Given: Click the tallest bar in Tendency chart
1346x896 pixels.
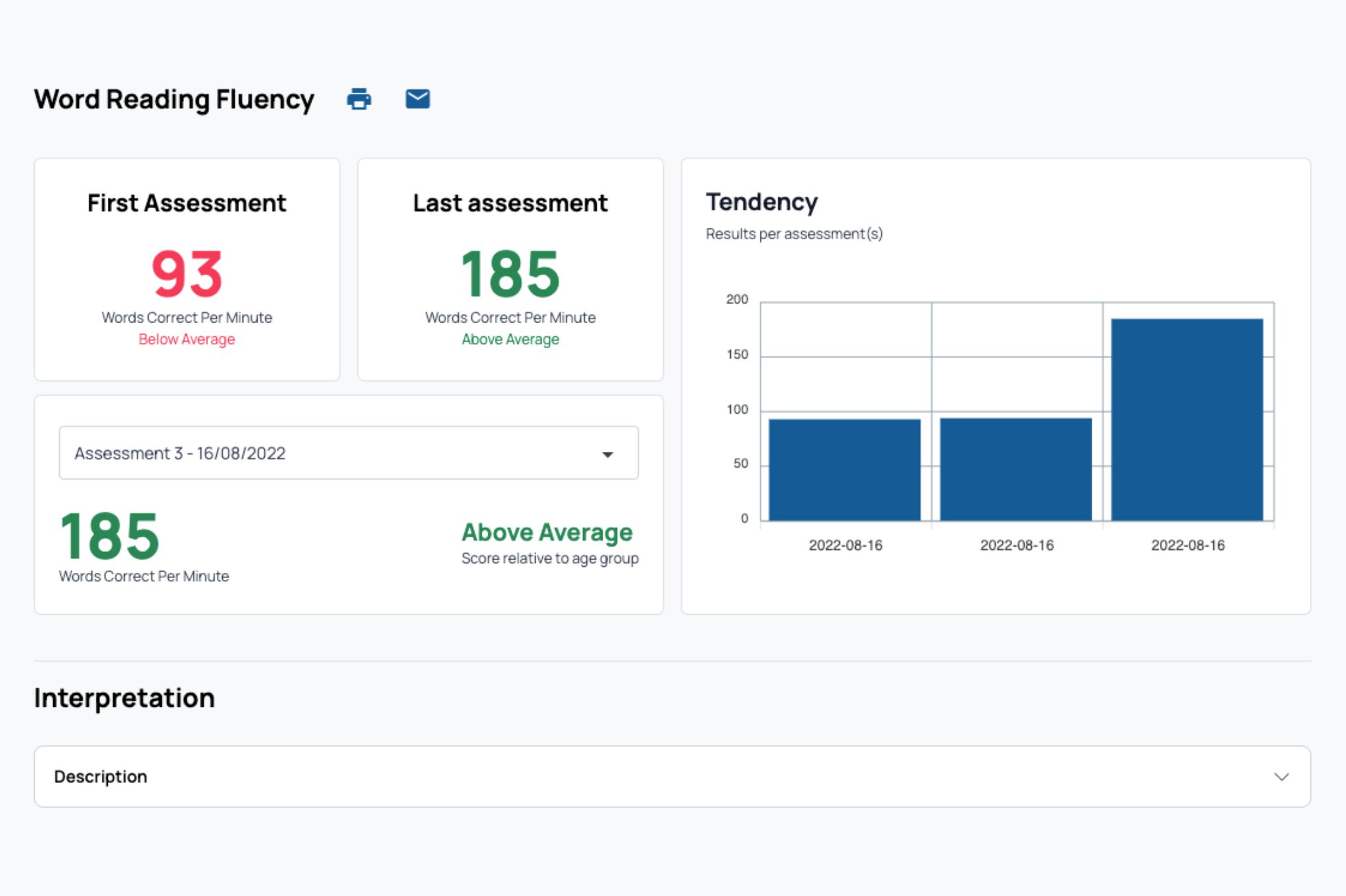Looking at the screenshot, I should click(x=1187, y=419).
